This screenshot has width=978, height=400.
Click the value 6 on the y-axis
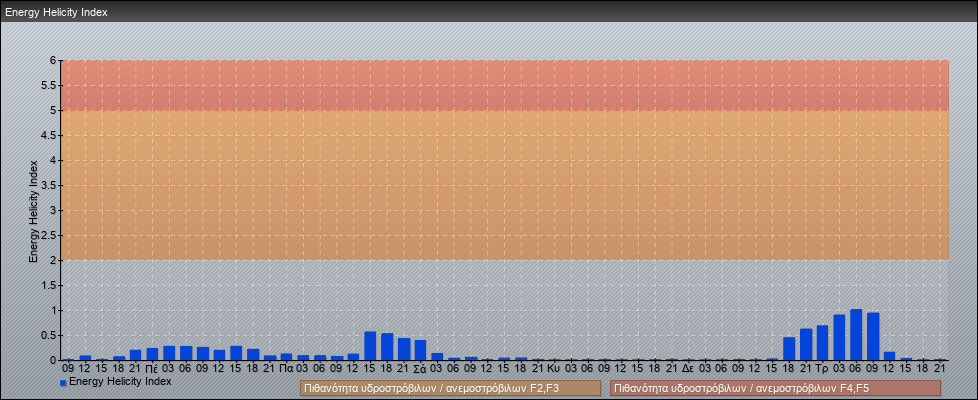pyautogui.click(x=53, y=60)
